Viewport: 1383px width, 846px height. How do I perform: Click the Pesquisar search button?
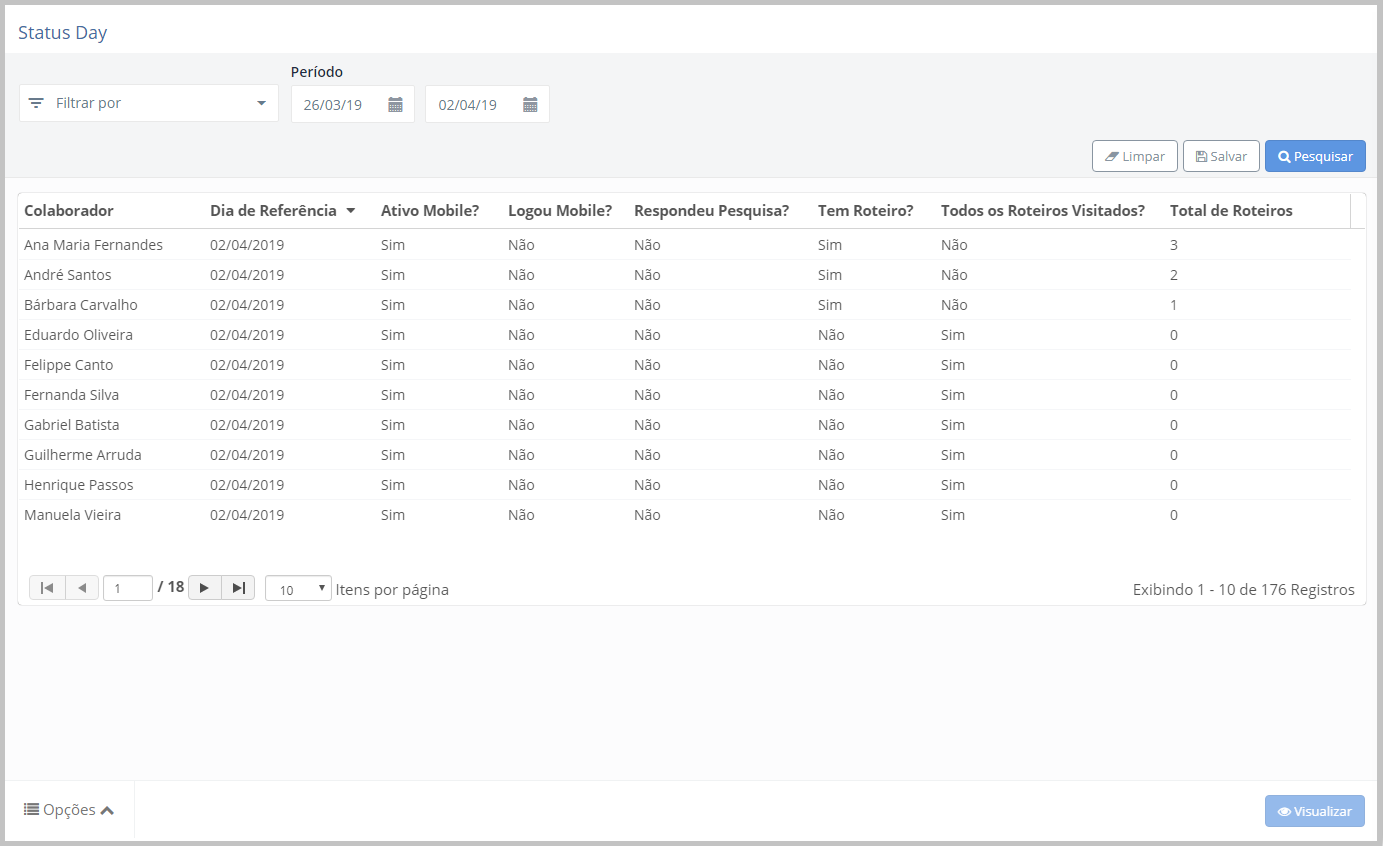tap(1315, 156)
